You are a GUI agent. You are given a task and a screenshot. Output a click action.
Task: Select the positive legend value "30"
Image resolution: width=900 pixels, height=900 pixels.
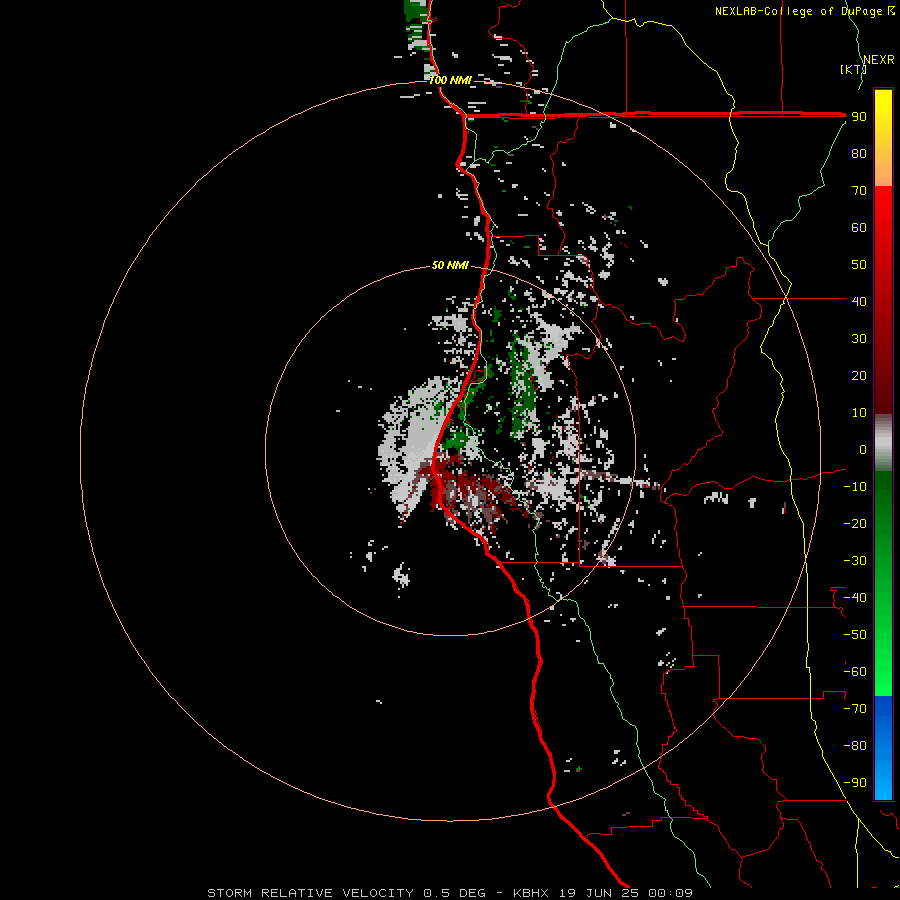pos(859,339)
